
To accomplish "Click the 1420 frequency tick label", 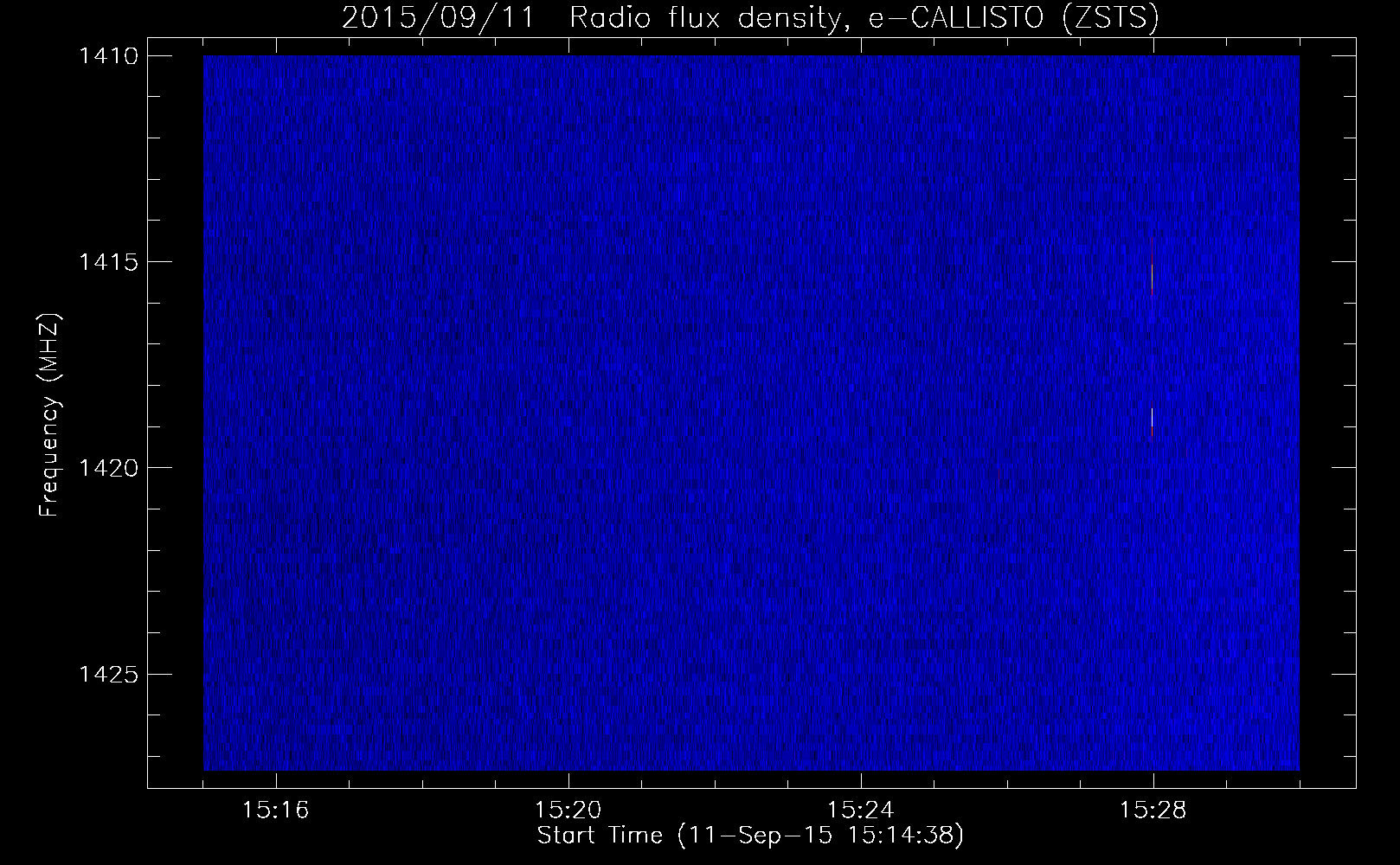I will [107, 468].
